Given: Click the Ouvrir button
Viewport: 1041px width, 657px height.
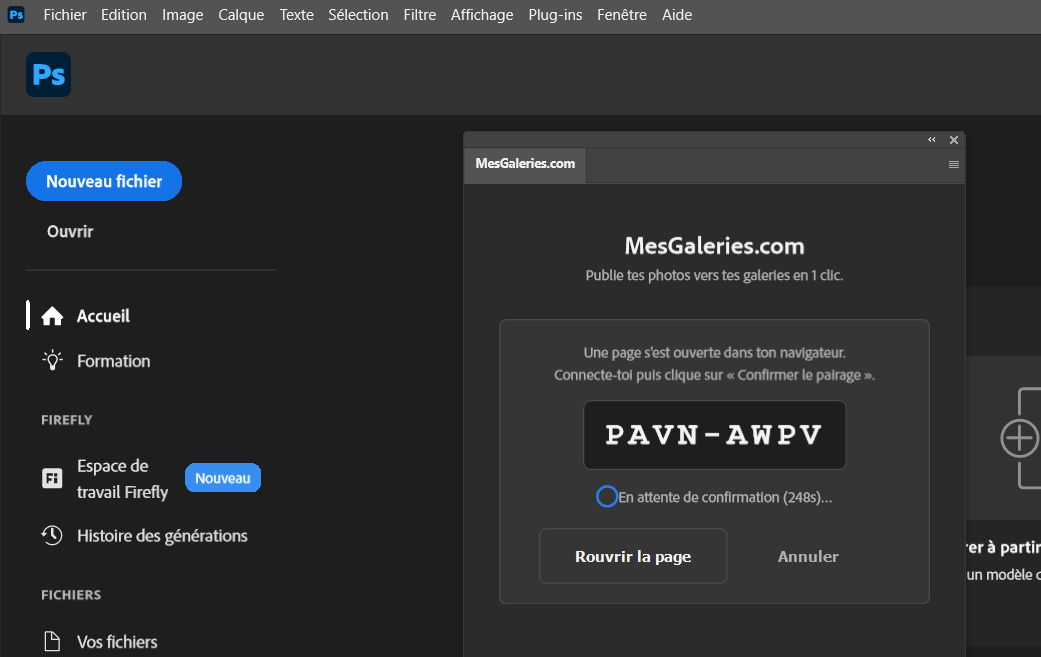Looking at the screenshot, I should click(70, 232).
